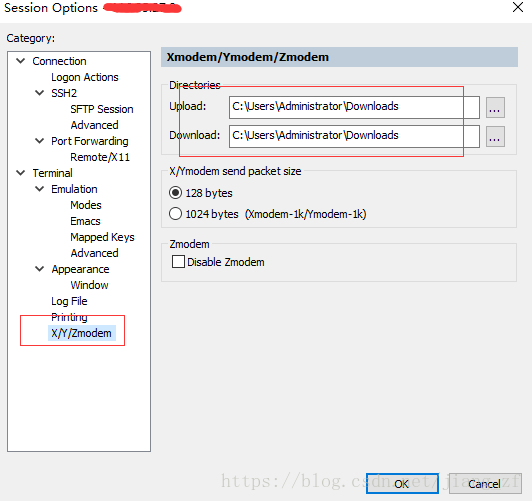This screenshot has width=532, height=501.
Task: Select the Connection category
Action: (x=59, y=61)
